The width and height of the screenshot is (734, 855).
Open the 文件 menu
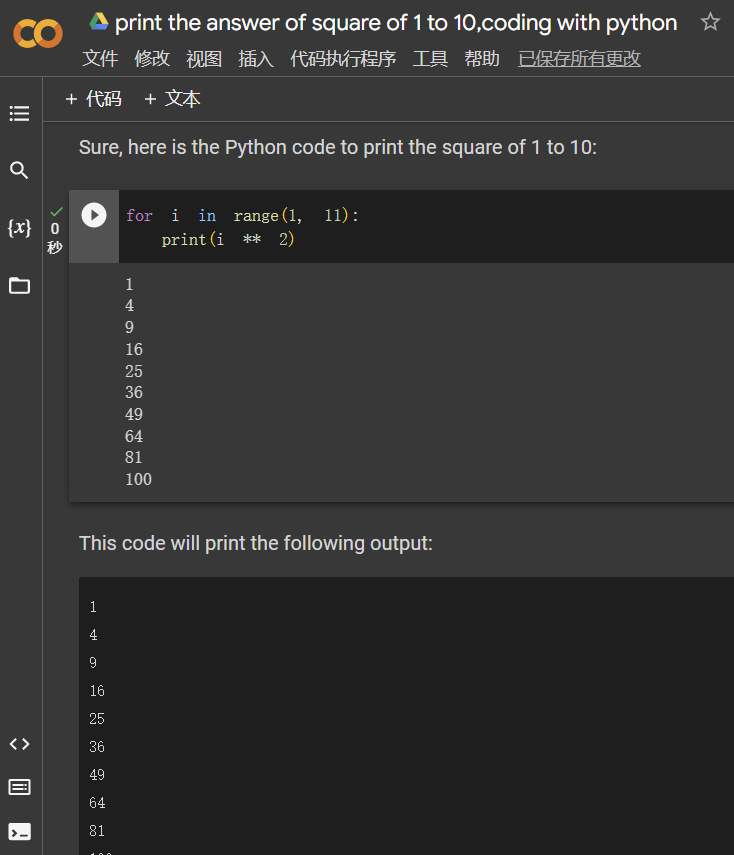tap(100, 58)
